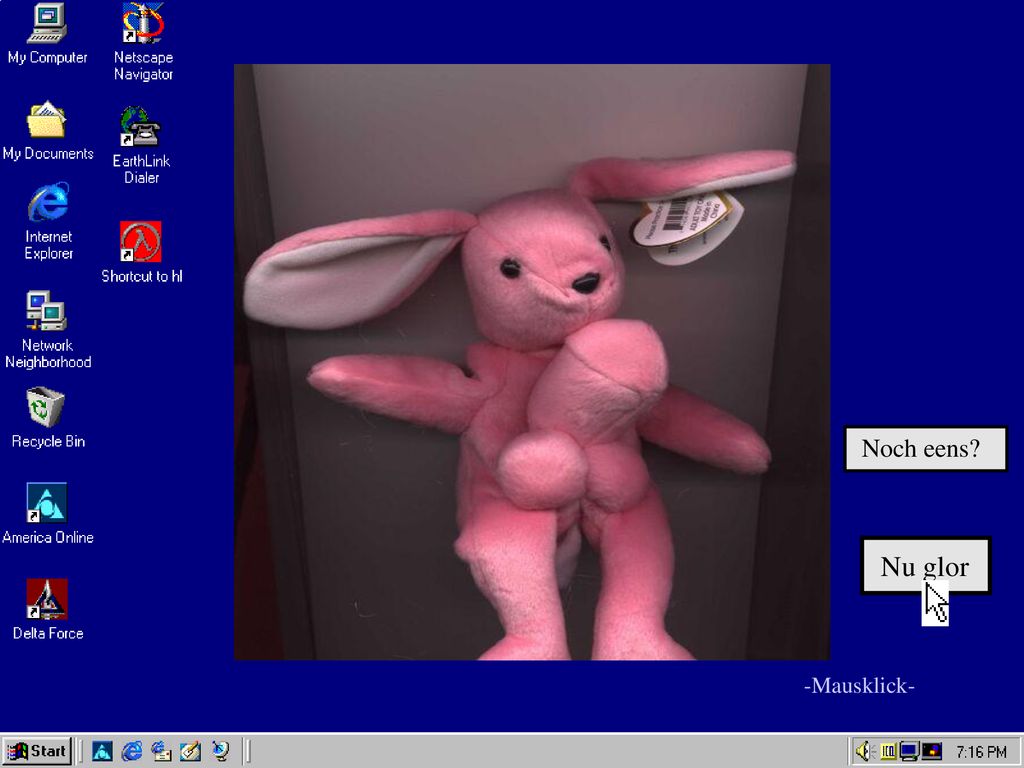
Task: Click the 7:16 PM clock in the tray
Action: point(981,752)
